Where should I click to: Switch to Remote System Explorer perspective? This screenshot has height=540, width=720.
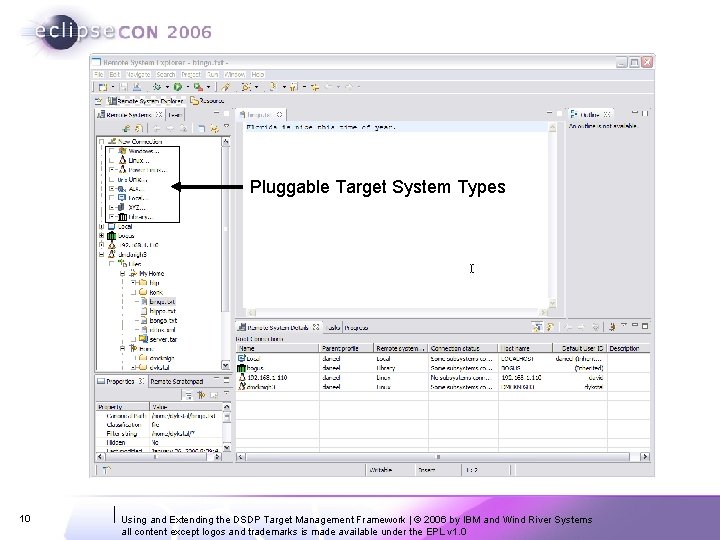pos(146,101)
